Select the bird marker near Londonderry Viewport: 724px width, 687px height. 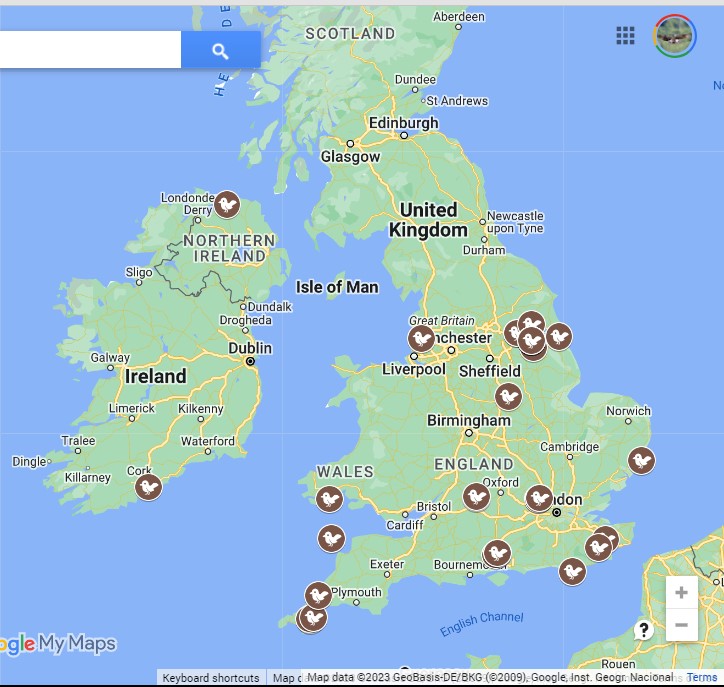click(x=227, y=205)
